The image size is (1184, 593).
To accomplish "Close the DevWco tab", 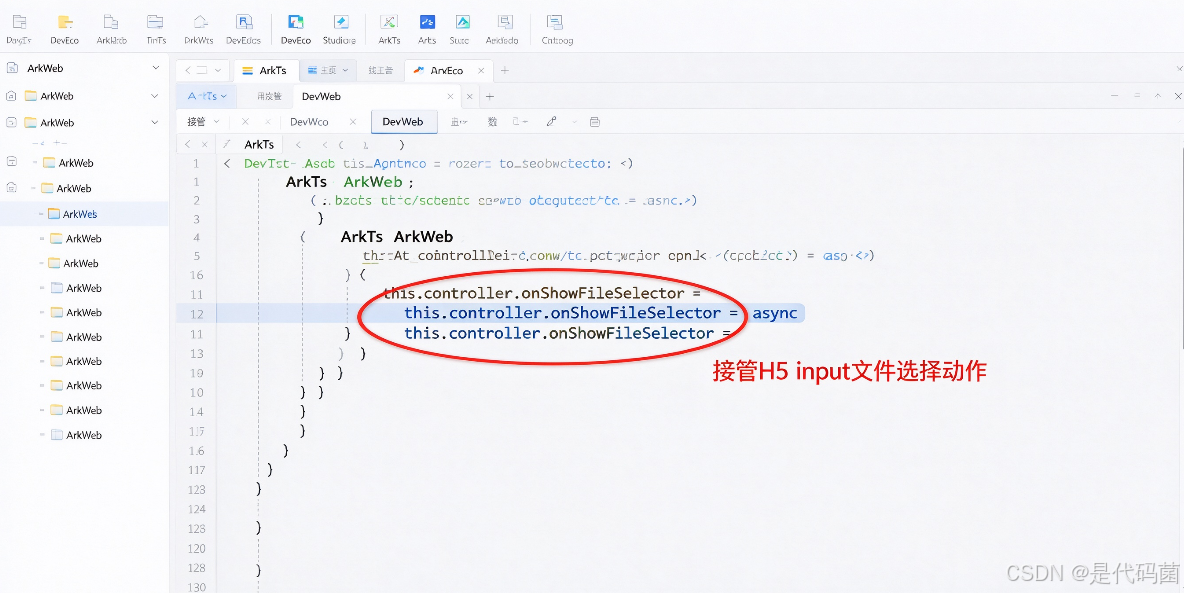I will pos(353,122).
